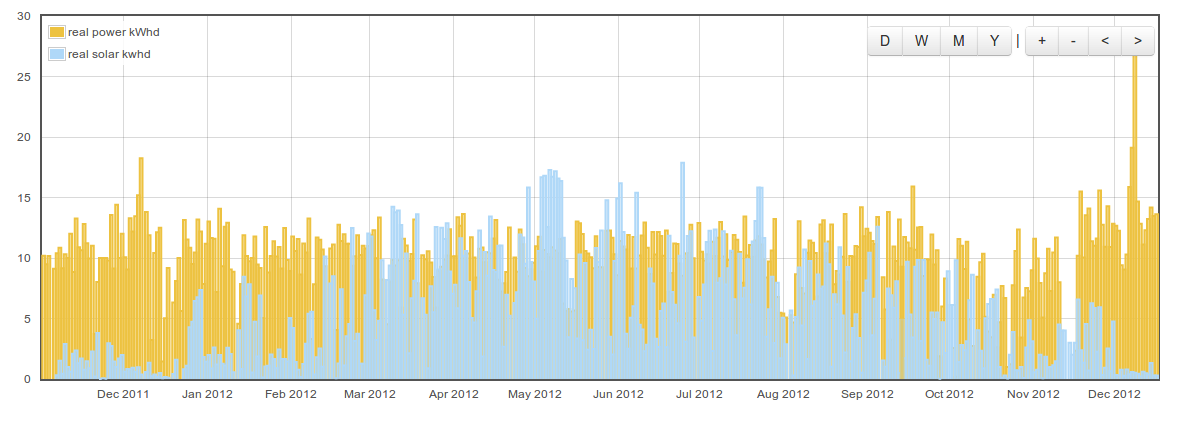Image resolution: width=1184 pixels, height=422 pixels.
Task: Click the blue real solar kwhd swatch
Action: [x=57, y=54]
